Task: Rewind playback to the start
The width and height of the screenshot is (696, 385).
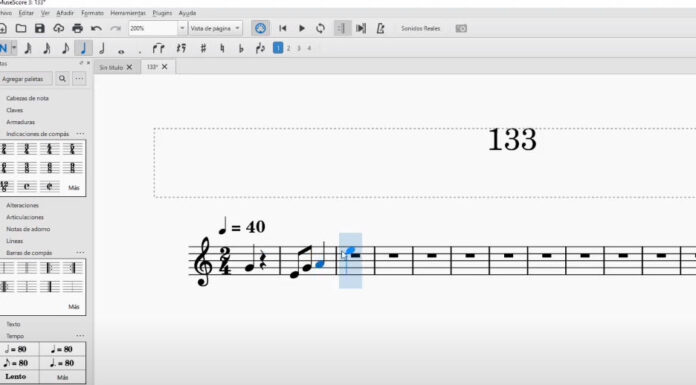Action: tap(282, 28)
